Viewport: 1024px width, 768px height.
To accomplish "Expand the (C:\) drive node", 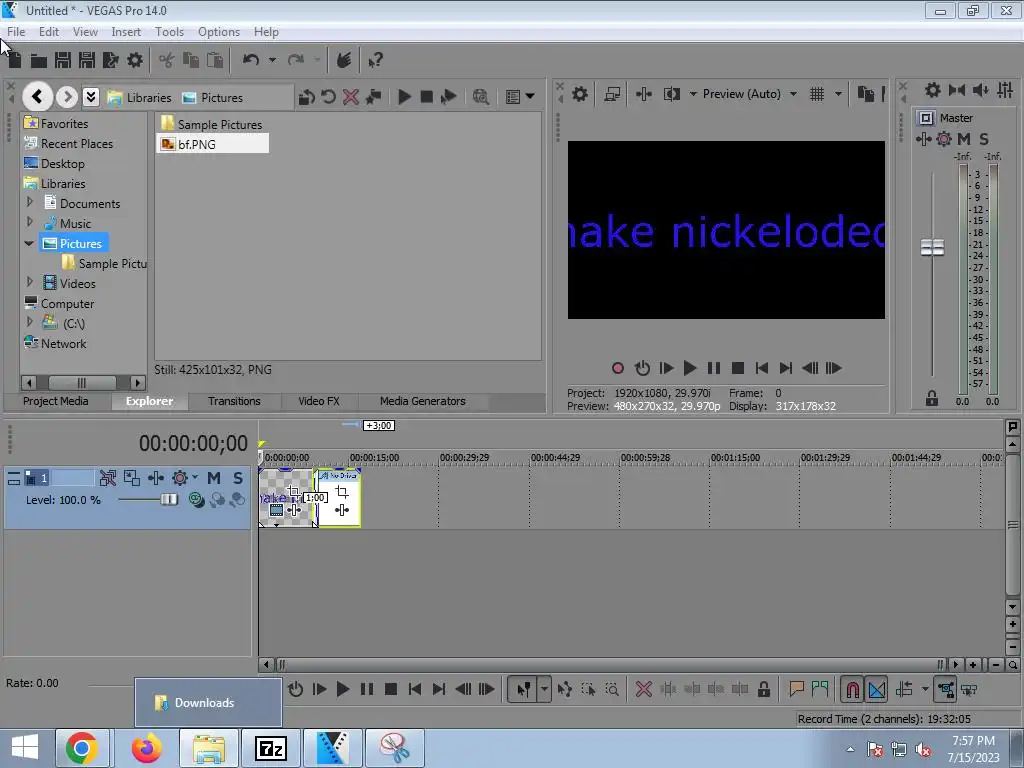I will point(29,323).
